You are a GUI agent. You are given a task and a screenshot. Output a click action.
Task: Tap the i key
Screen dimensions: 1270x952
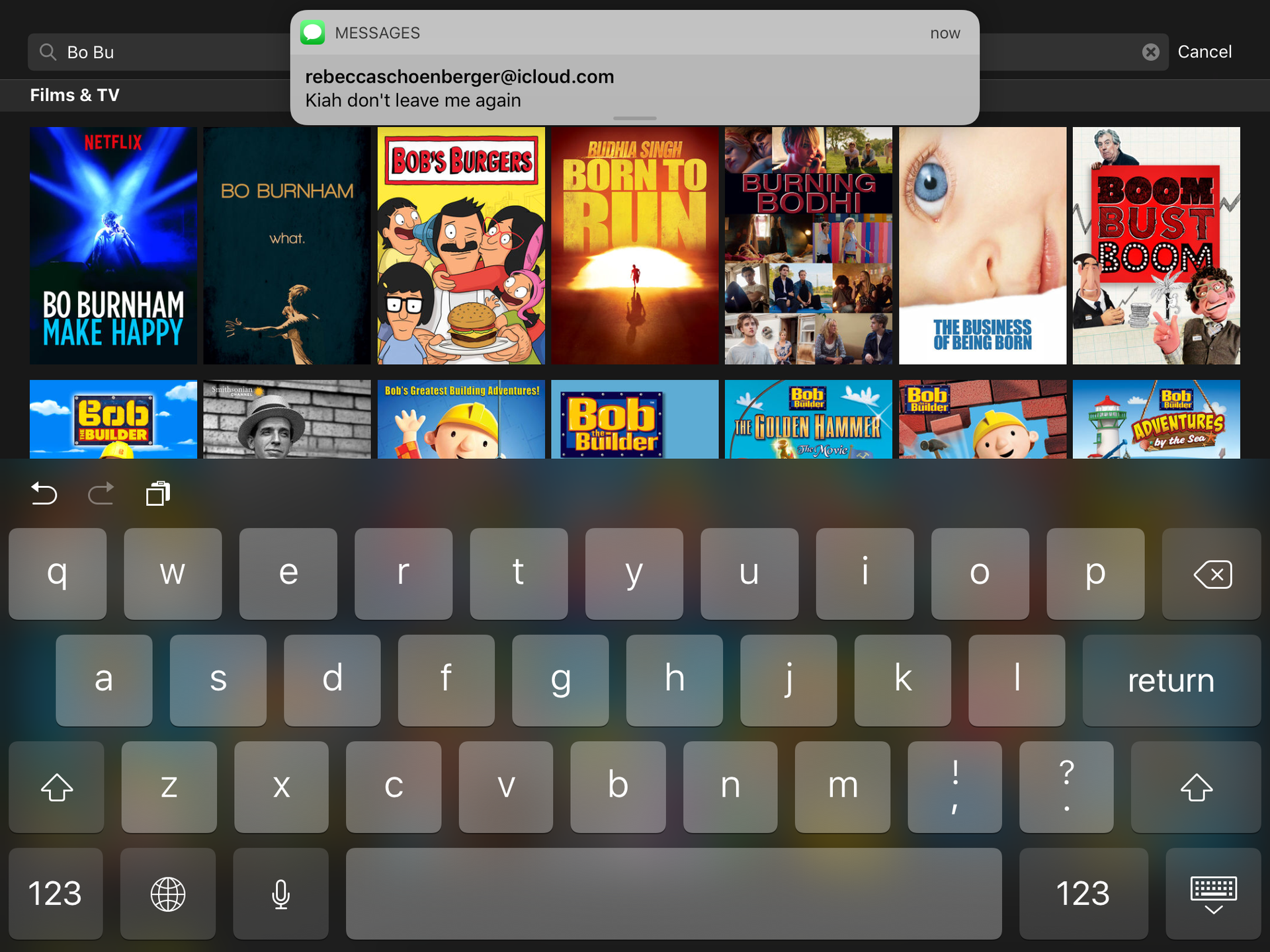coord(865,574)
